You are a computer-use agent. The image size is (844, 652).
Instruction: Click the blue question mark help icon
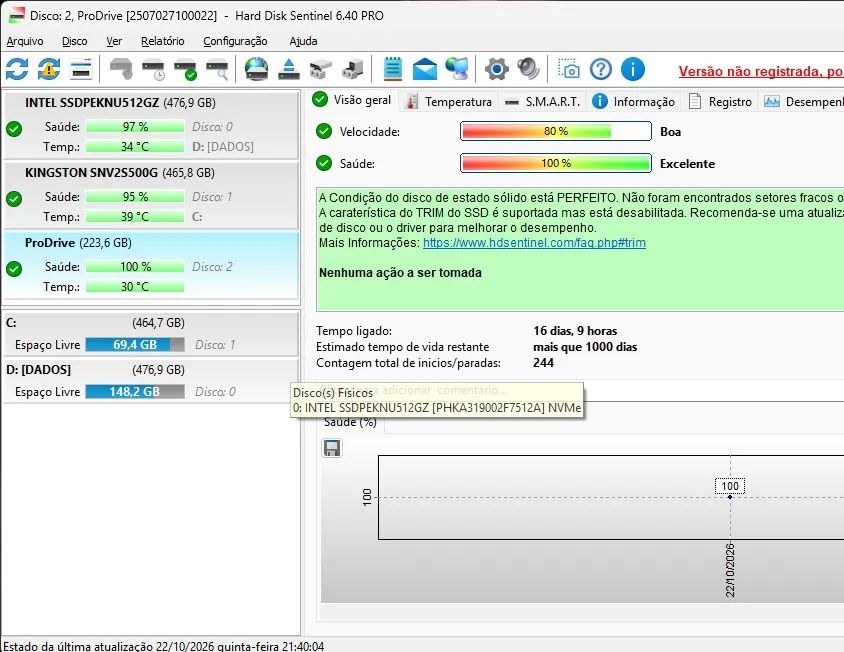click(x=601, y=69)
